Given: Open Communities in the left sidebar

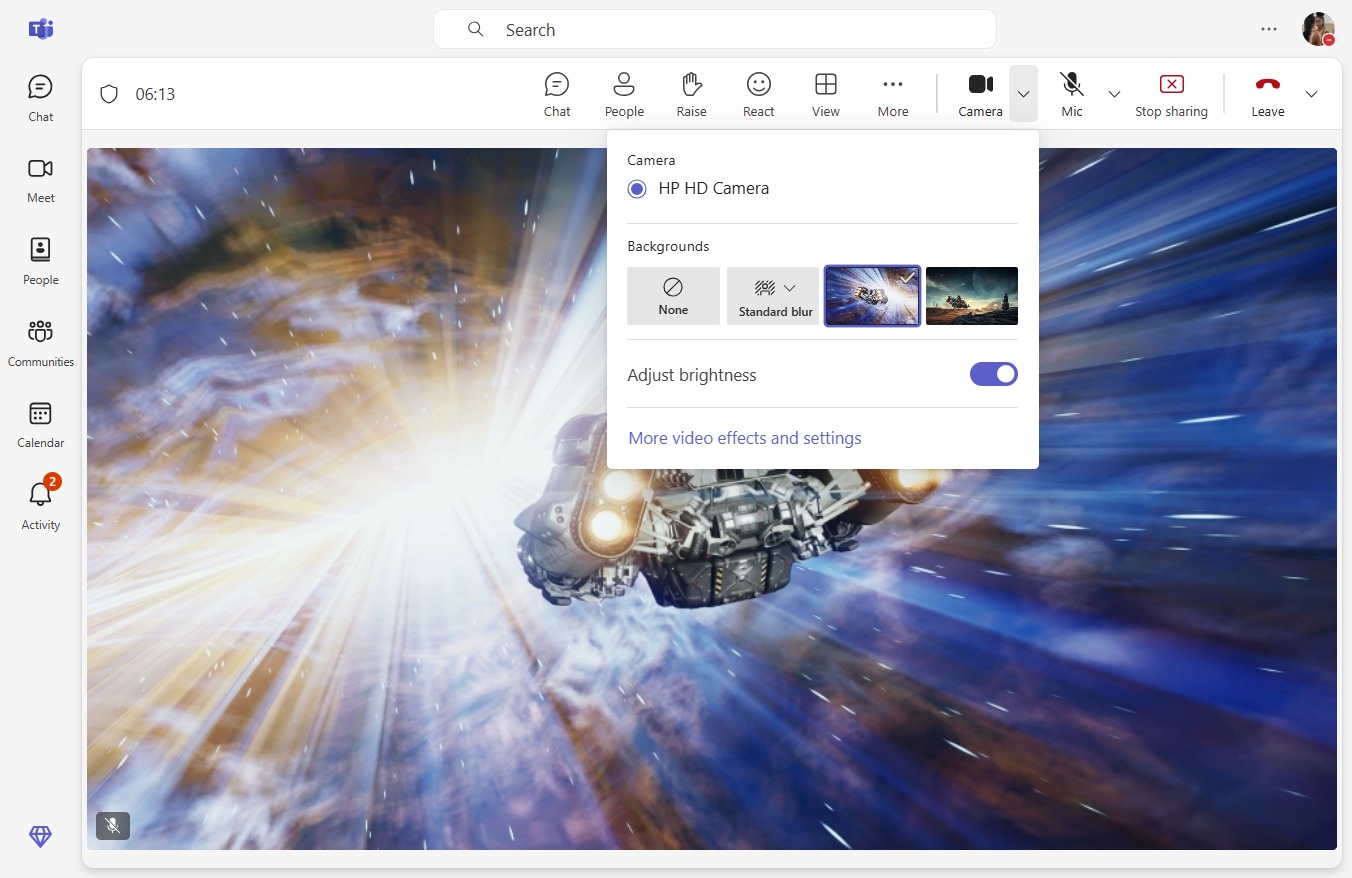Looking at the screenshot, I should click(41, 343).
